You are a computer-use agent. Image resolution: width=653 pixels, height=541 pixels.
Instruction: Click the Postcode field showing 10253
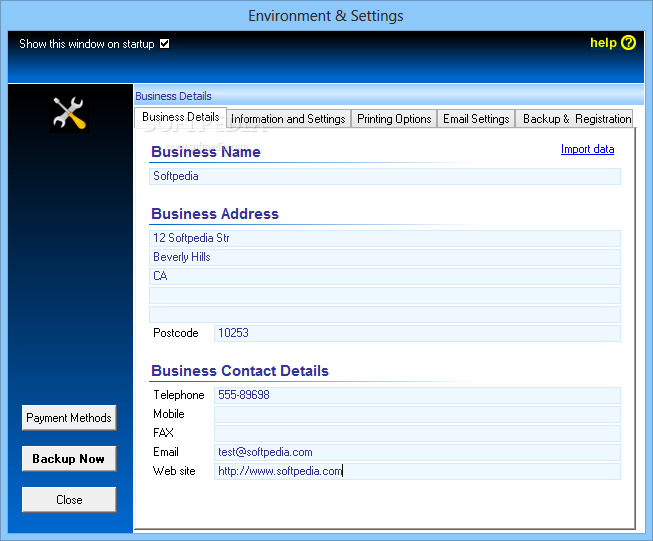click(x=417, y=333)
